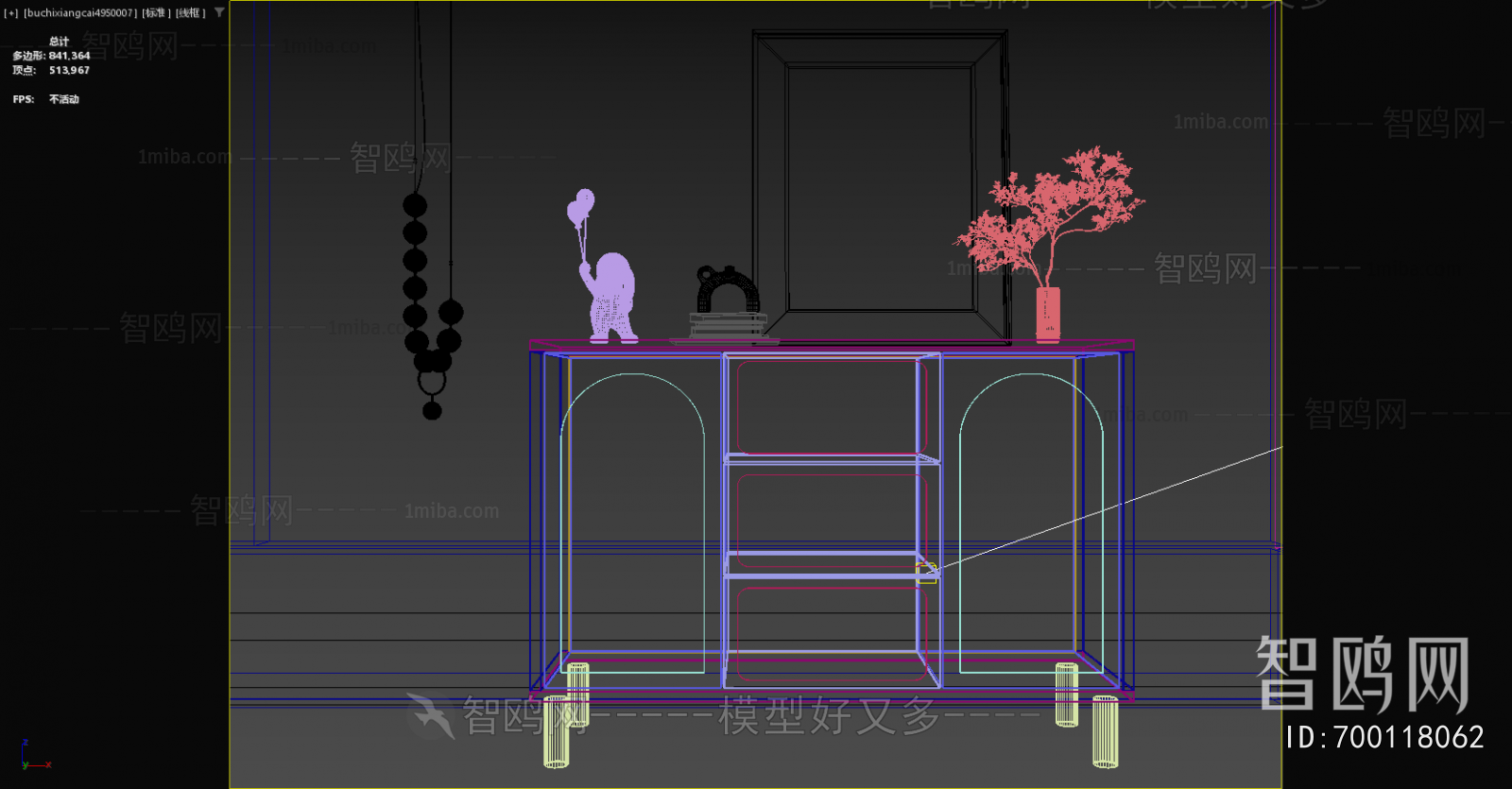The height and width of the screenshot is (789, 1512).
Task: Click the ring at the pendant lamp bottom
Action: point(432,383)
